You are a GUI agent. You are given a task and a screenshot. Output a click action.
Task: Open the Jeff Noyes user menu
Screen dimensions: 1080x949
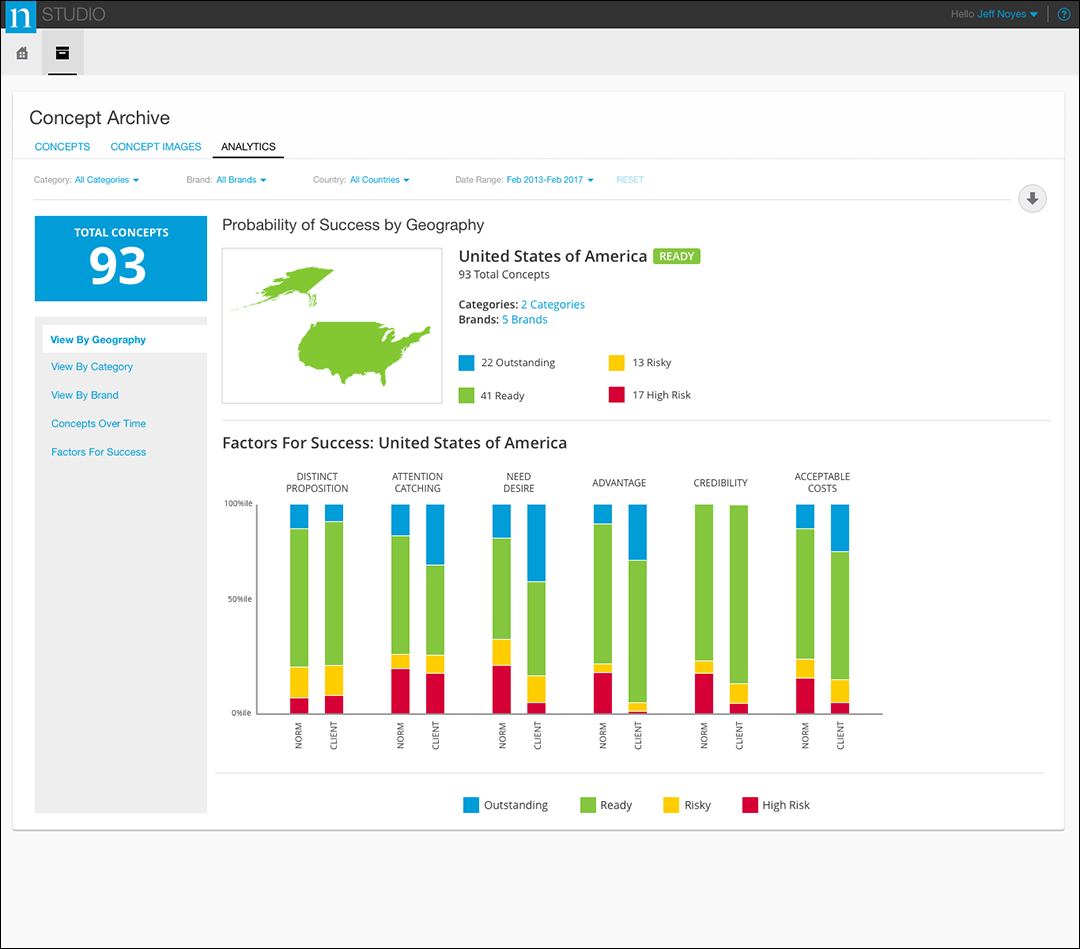point(1007,14)
